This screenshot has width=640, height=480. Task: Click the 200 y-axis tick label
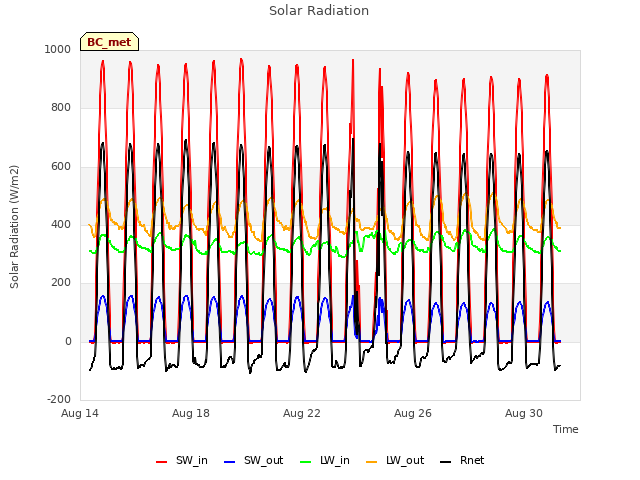tap(61, 283)
